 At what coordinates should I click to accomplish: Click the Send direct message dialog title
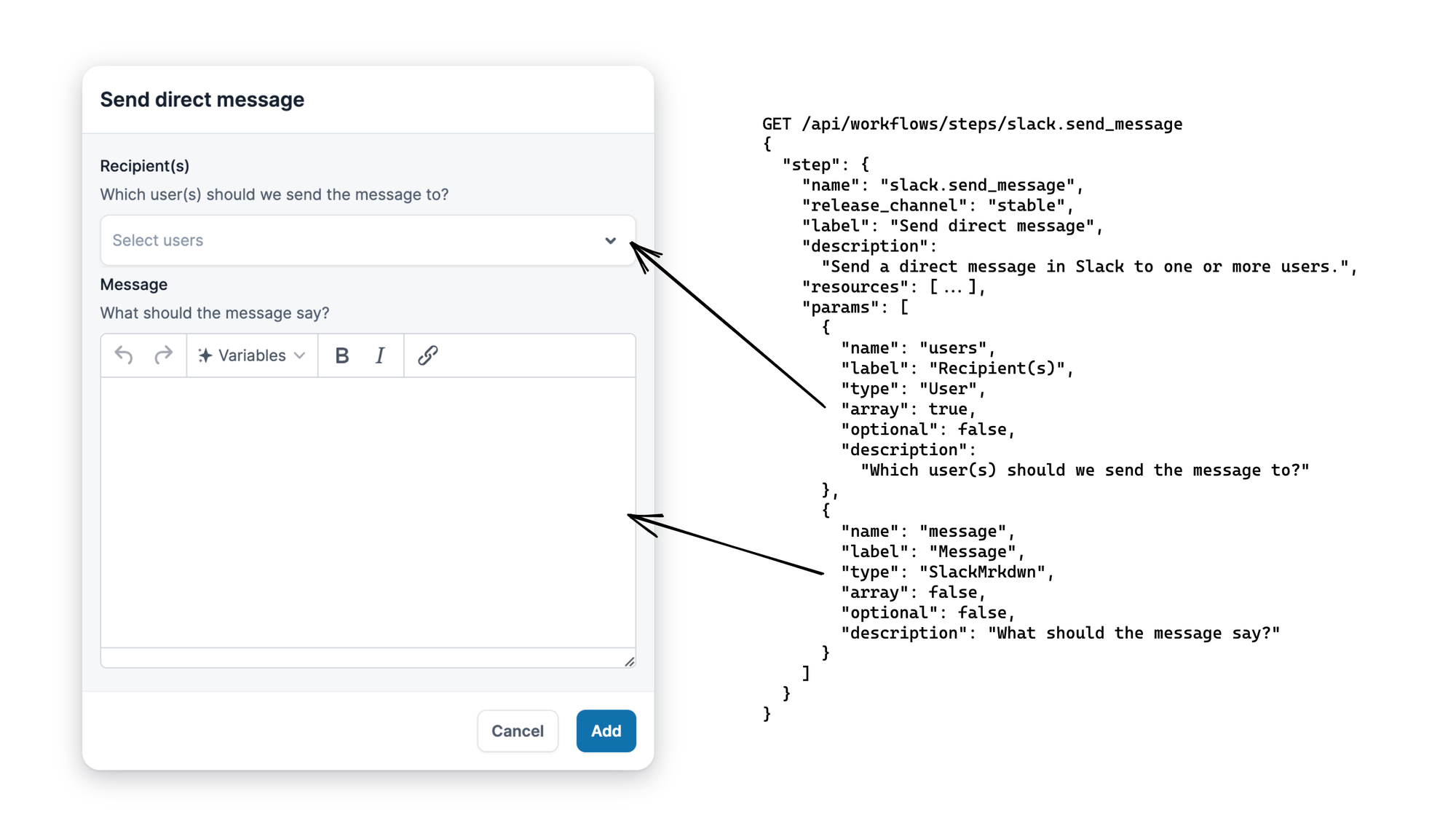point(202,100)
